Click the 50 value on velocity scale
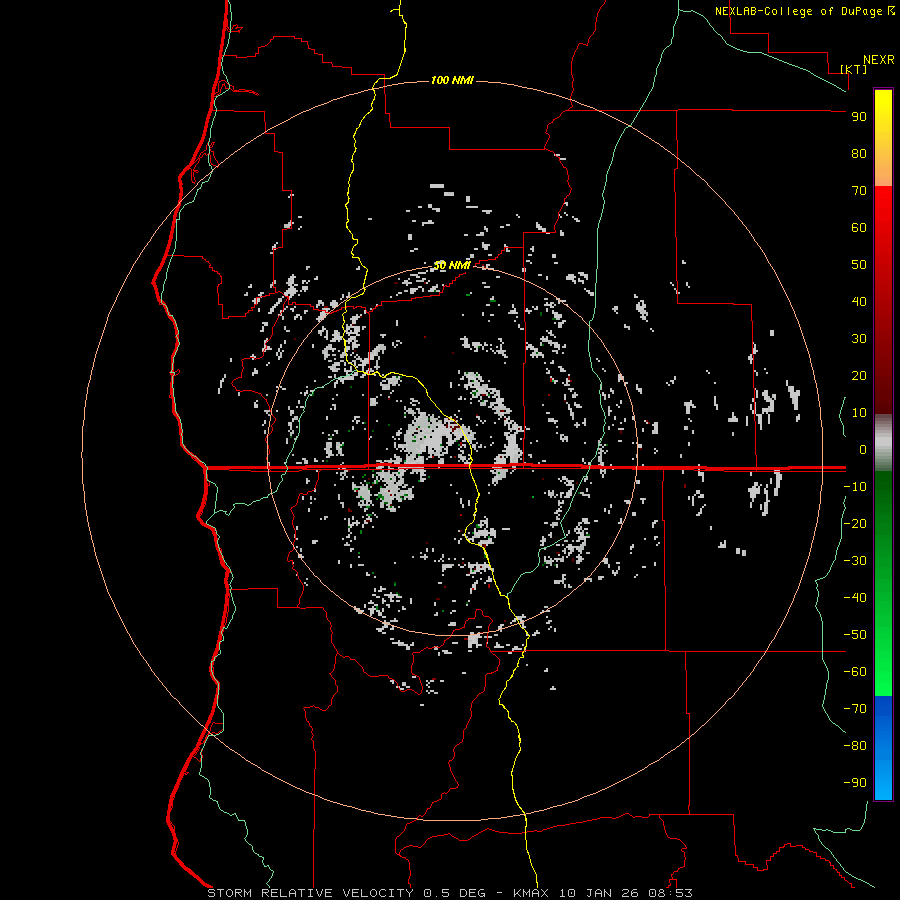Screen dimensions: 900x900 (859, 265)
